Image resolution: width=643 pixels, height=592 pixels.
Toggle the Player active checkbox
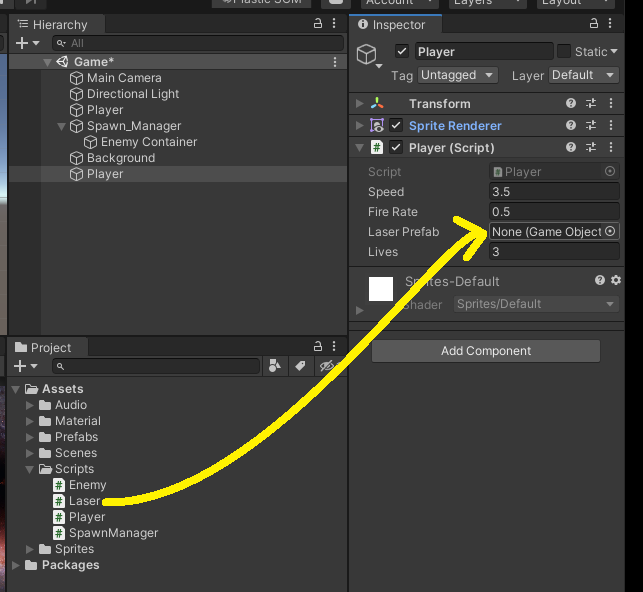[x=401, y=52]
